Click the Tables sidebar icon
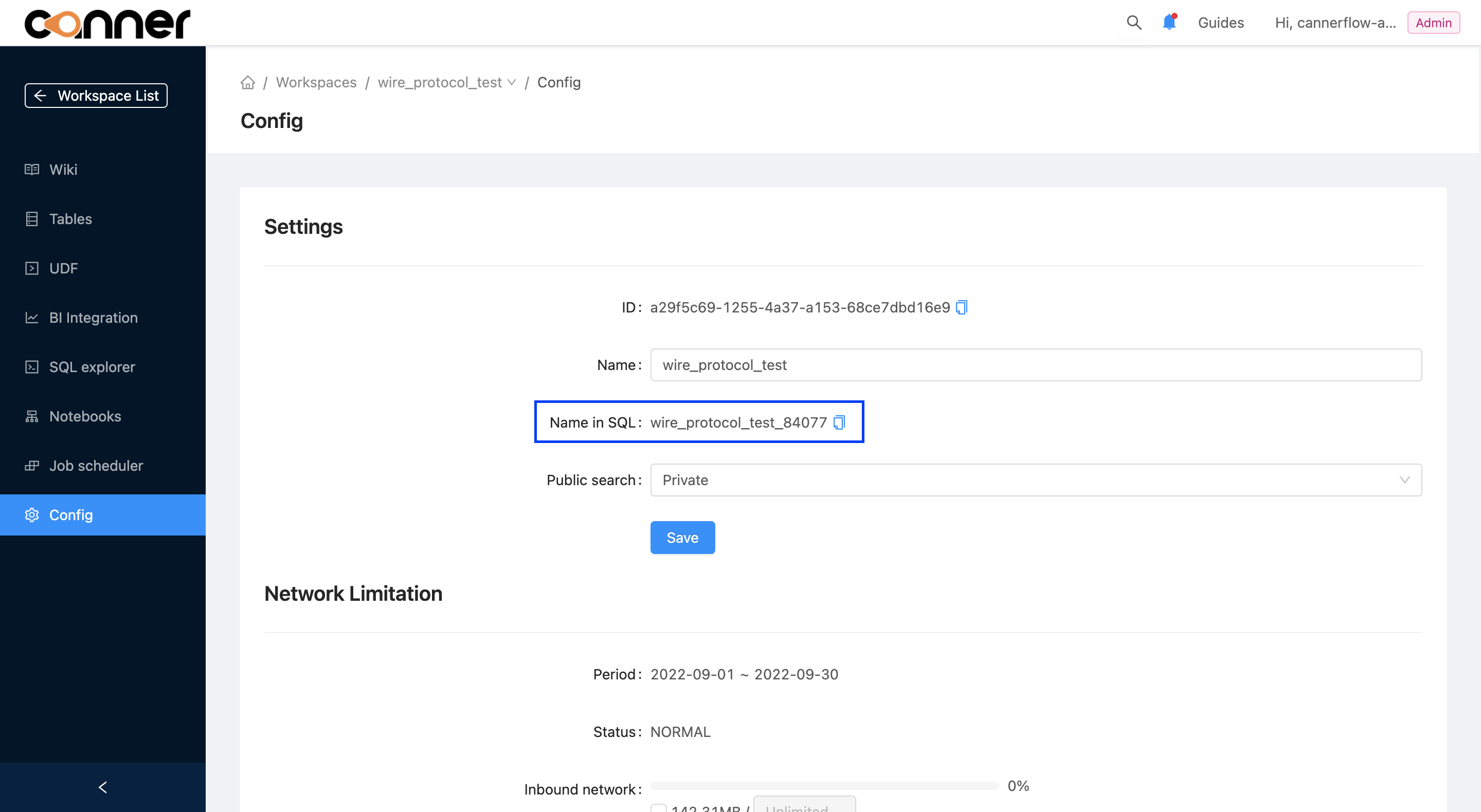The width and height of the screenshot is (1481, 812). [31, 219]
